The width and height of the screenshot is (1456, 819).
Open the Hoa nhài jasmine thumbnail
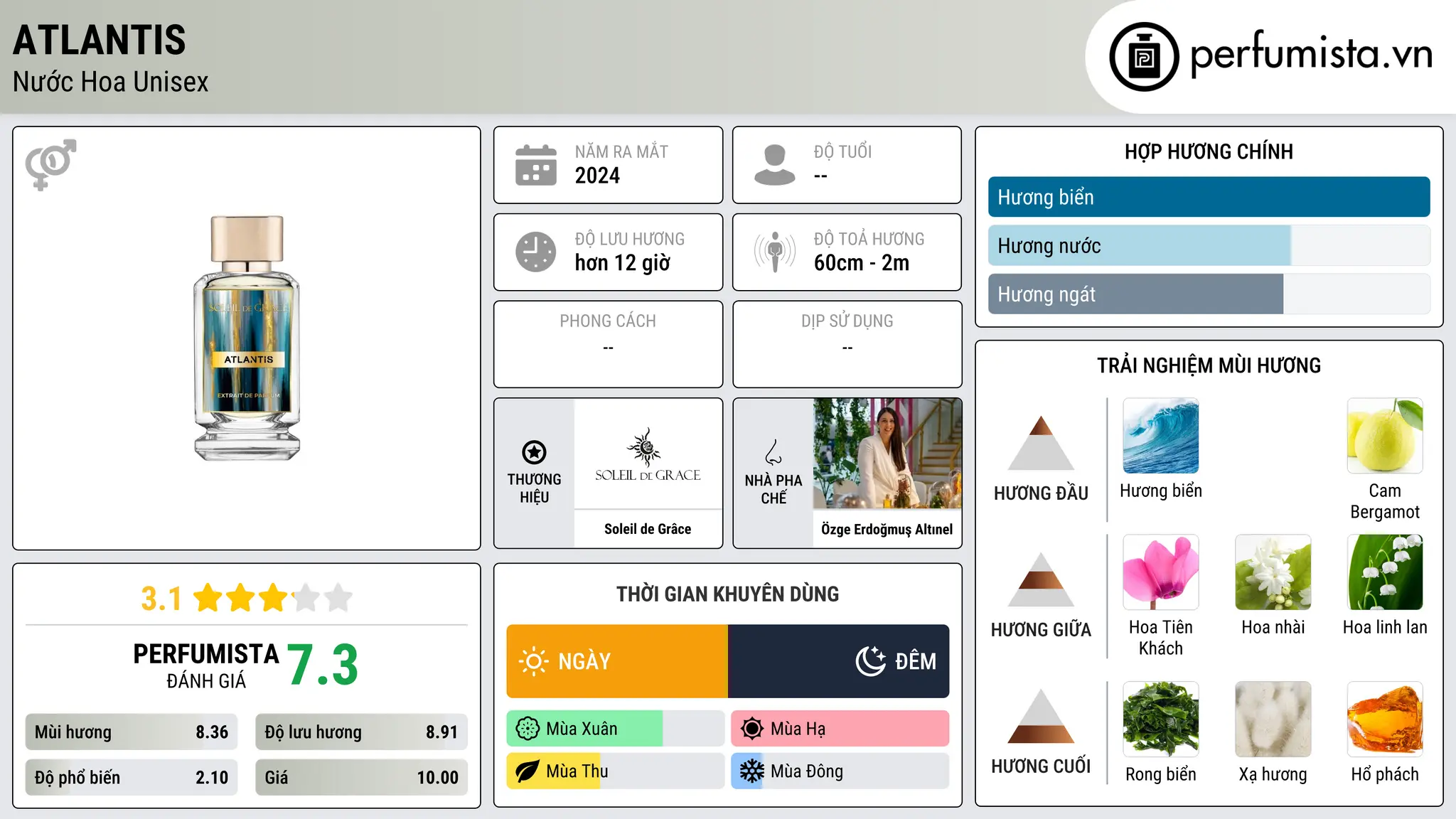pos(1273,572)
